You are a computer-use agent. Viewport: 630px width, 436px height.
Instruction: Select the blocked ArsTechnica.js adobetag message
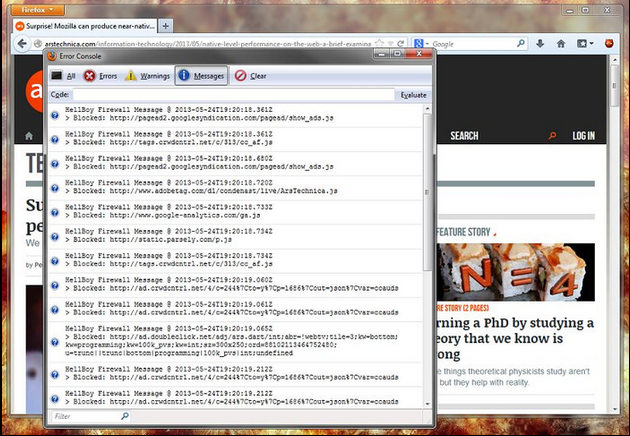pos(235,187)
